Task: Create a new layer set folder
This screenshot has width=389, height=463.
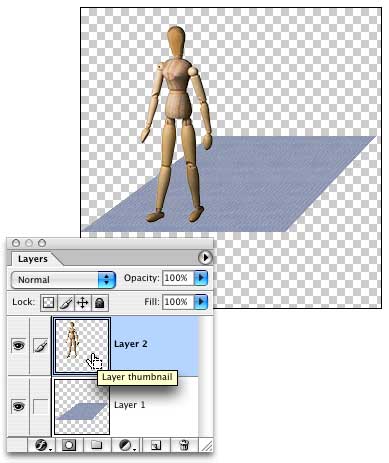Action: tap(96, 445)
